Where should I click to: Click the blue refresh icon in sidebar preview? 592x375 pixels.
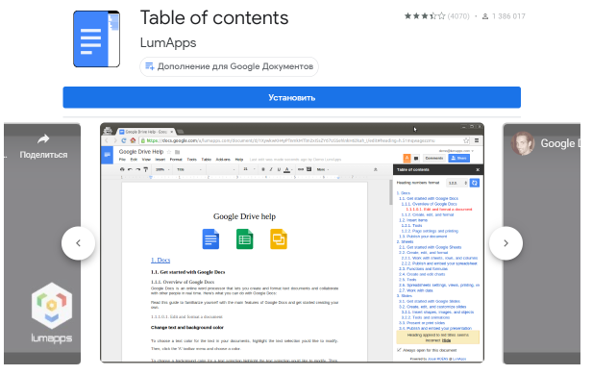475,183
